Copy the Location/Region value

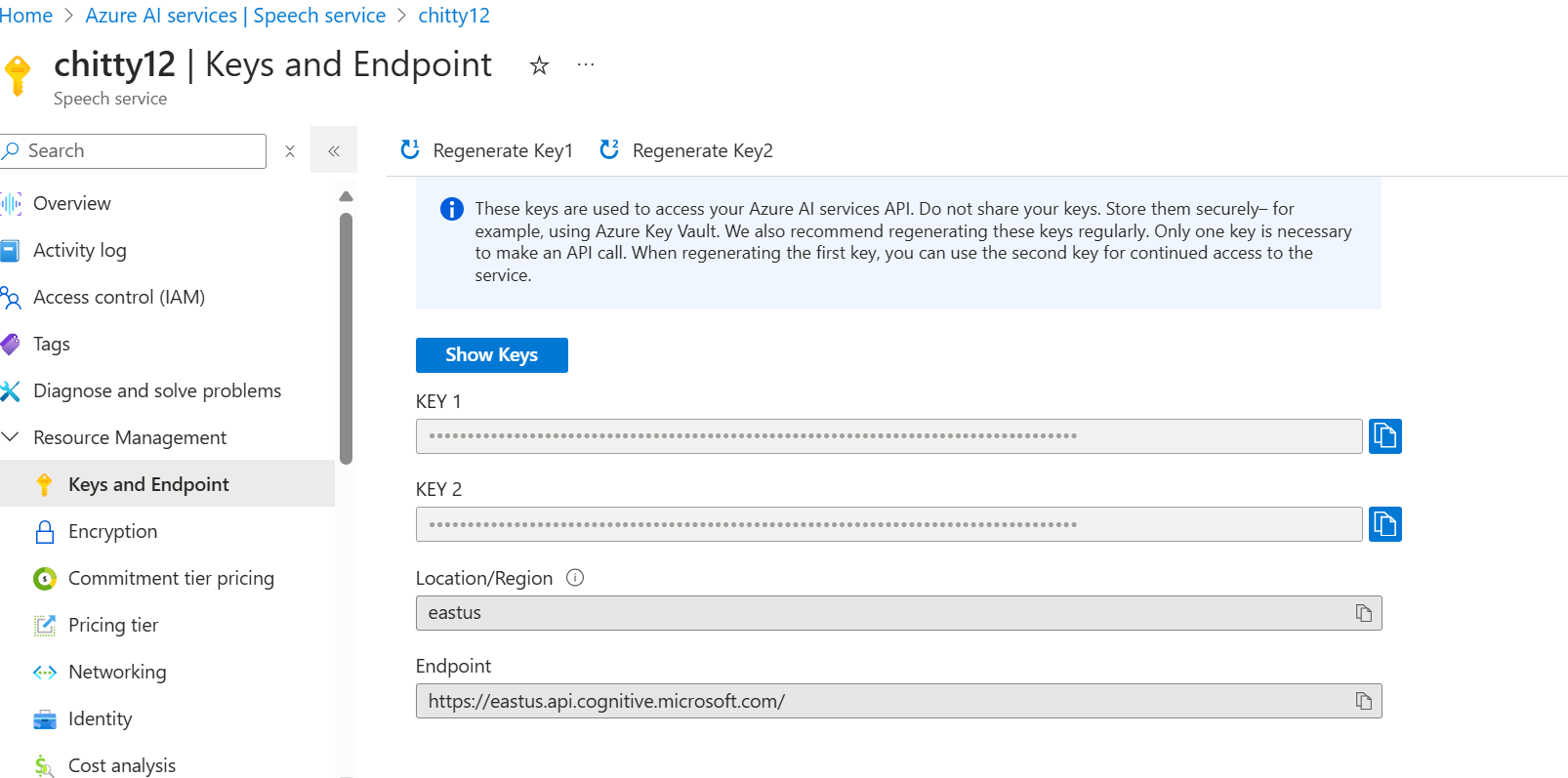(1364, 613)
